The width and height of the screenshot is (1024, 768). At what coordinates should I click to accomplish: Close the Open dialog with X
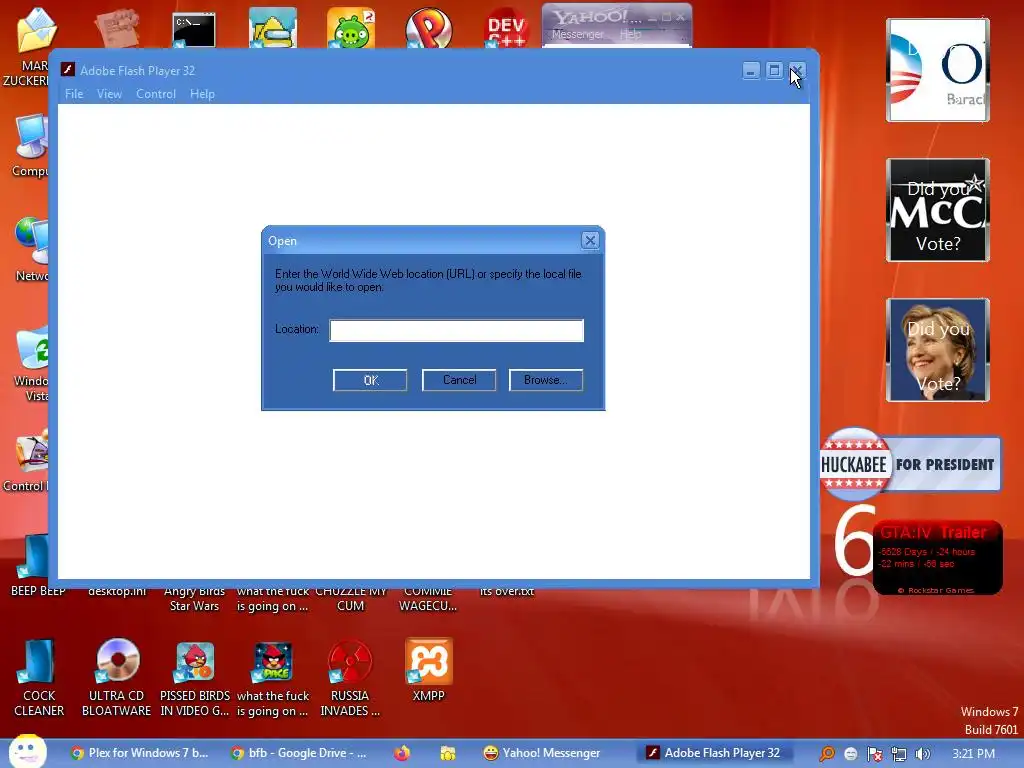coord(590,240)
